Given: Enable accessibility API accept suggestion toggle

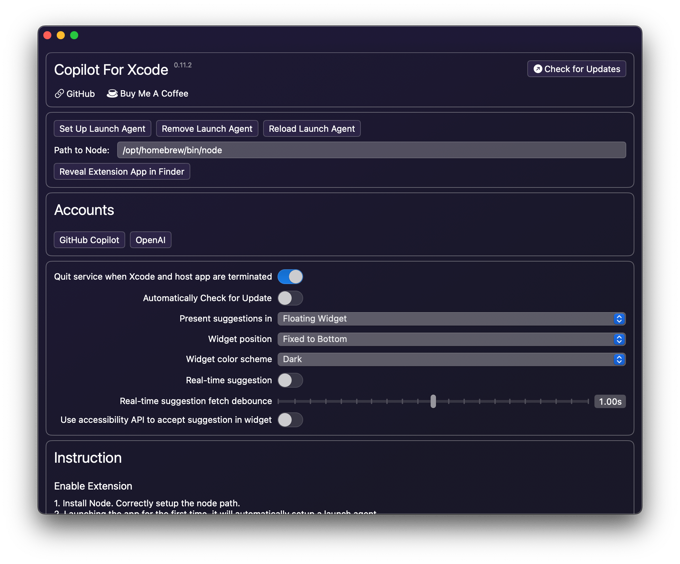Looking at the screenshot, I should pyautogui.click(x=290, y=420).
